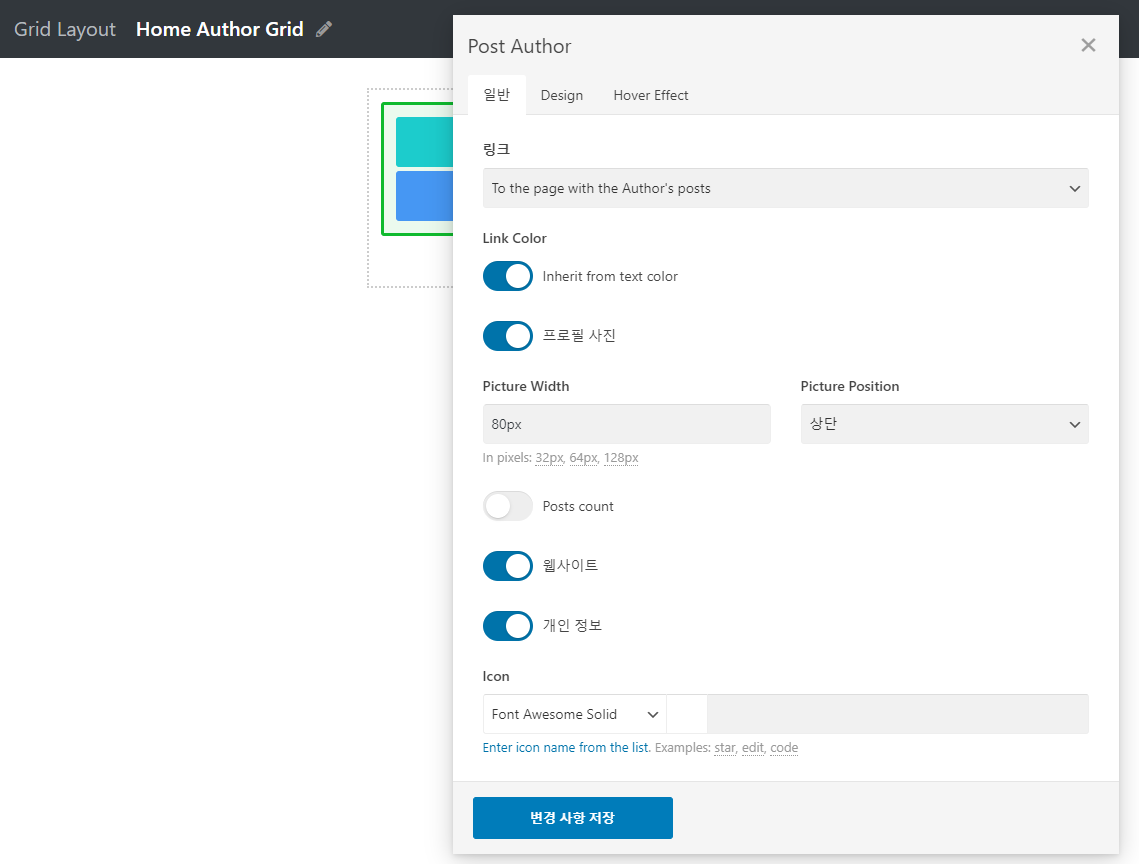
Task: Toggle the 개인 정보 switch
Action: tap(508, 626)
